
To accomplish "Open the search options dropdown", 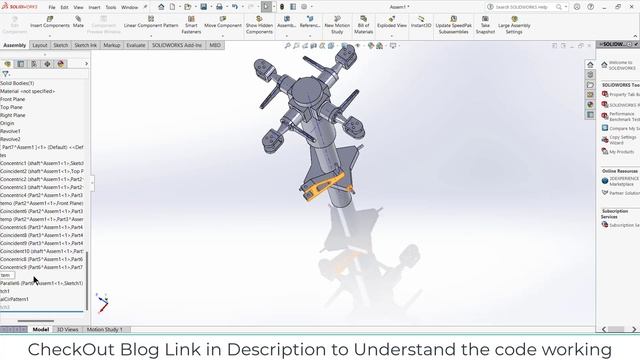I will tap(565, 7).
